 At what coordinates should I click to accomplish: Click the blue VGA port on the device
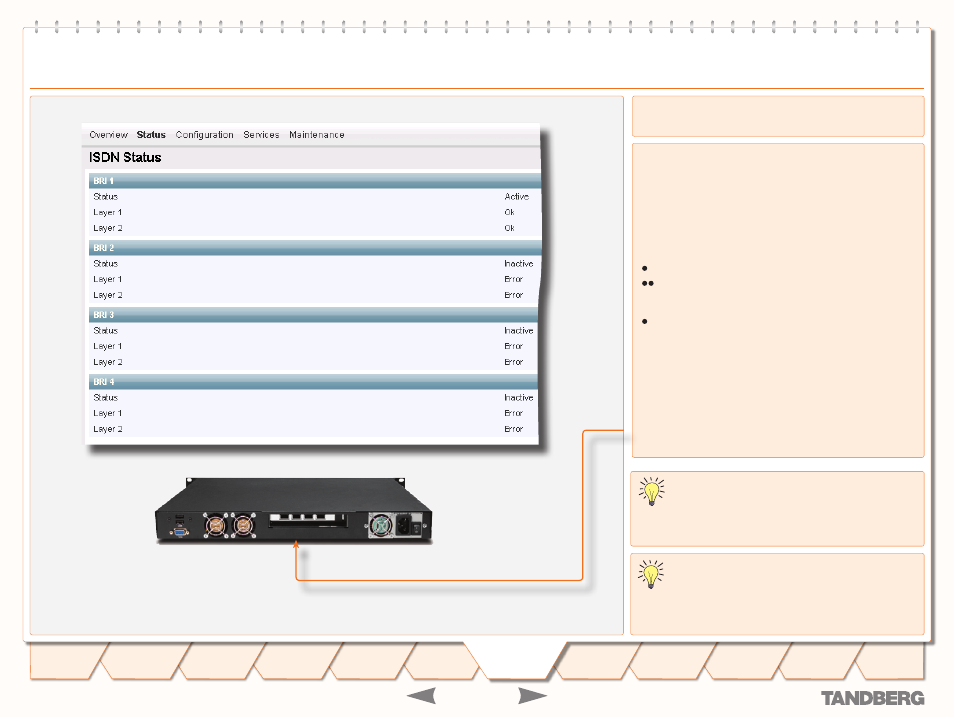[180, 532]
